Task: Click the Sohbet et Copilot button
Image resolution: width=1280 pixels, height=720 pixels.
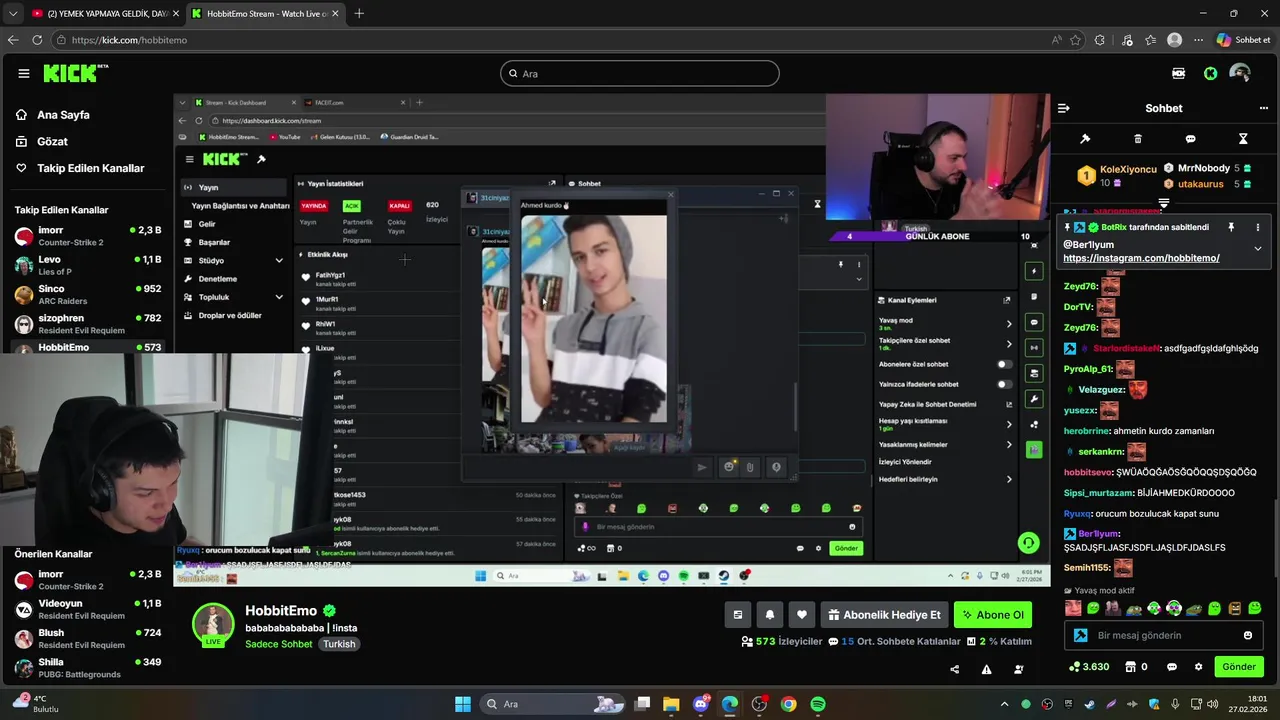Action: (1243, 40)
